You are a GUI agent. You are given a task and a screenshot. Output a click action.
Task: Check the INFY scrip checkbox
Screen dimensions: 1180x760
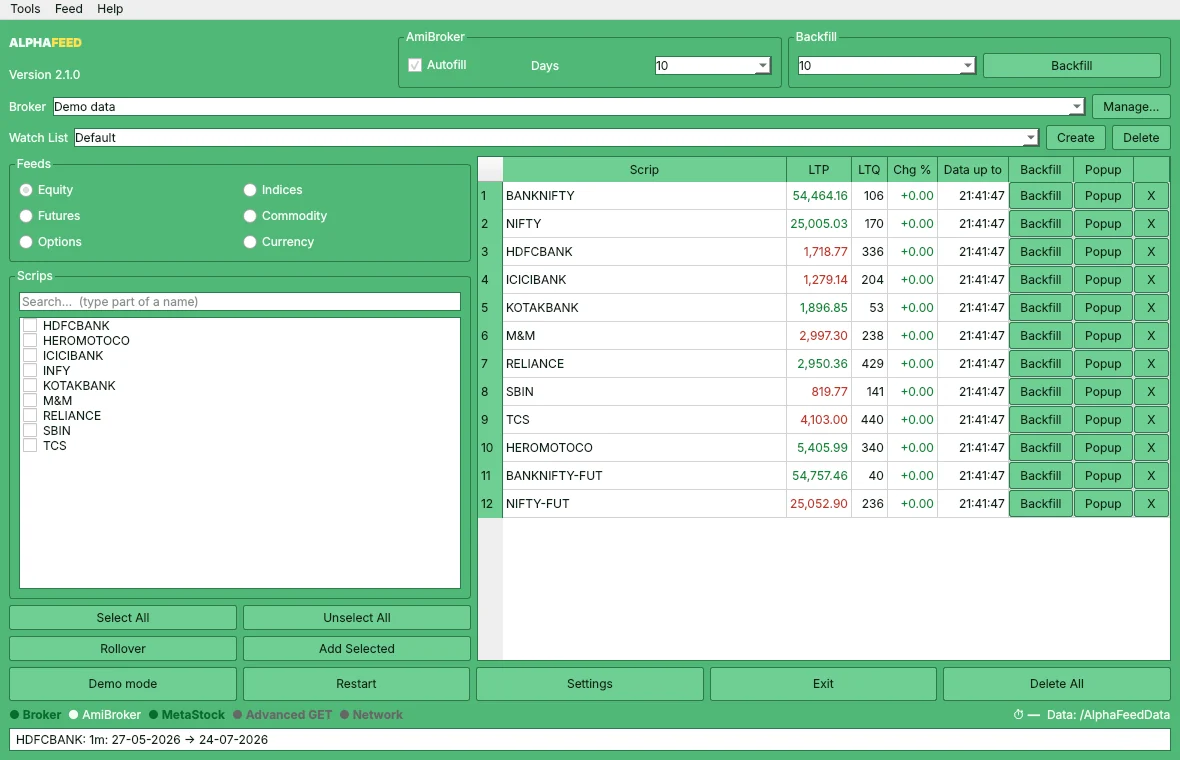coord(30,371)
